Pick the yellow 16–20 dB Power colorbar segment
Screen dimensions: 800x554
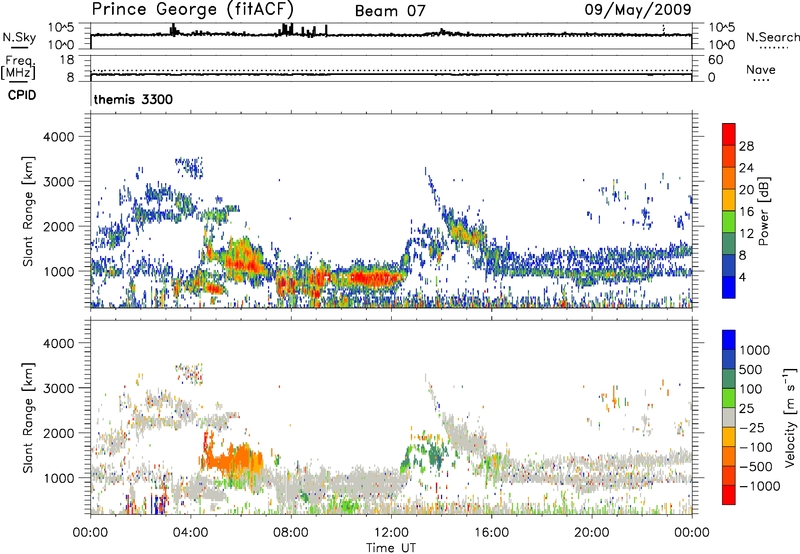(x=729, y=200)
